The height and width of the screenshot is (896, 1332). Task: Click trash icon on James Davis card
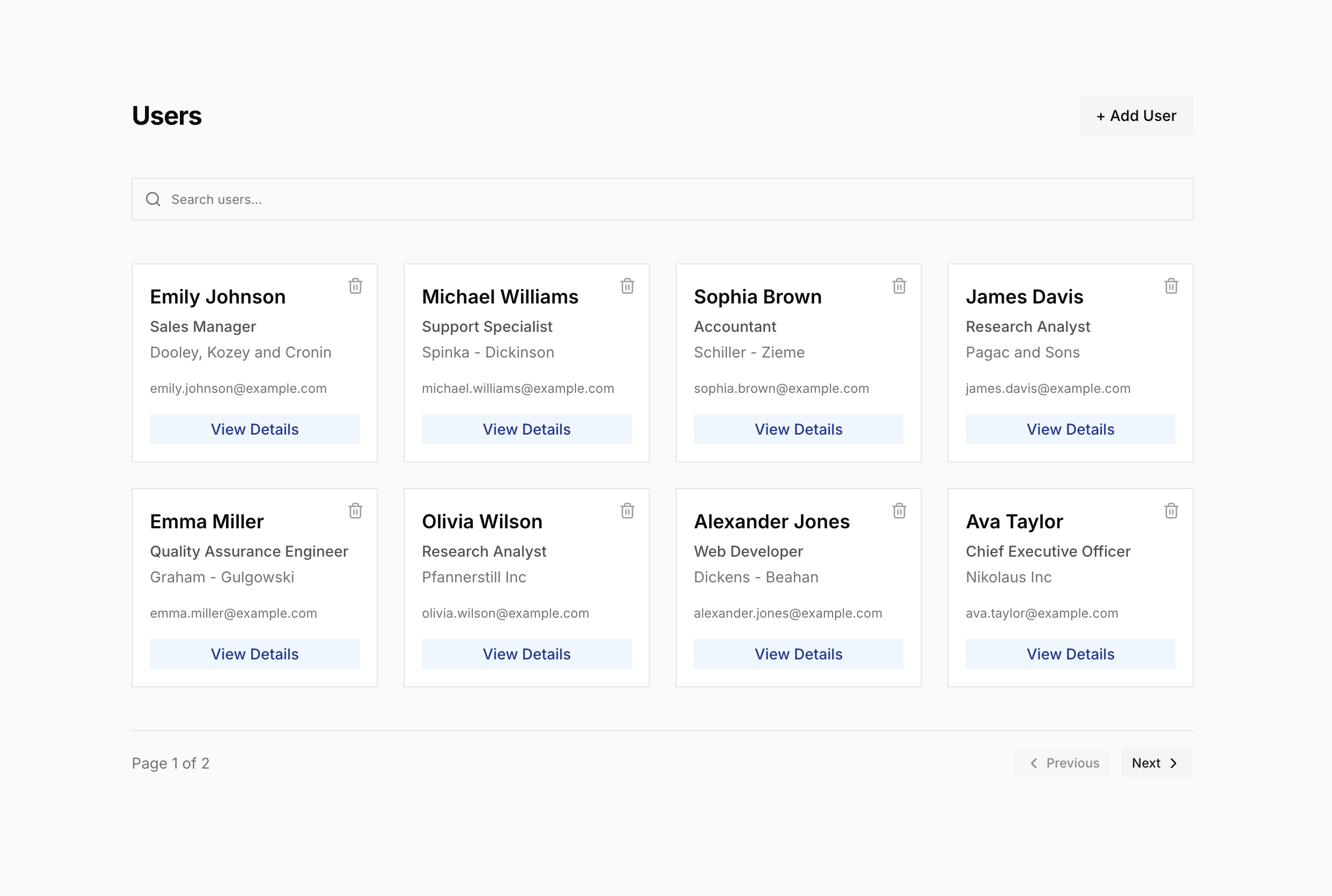(x=1171, y=286)
